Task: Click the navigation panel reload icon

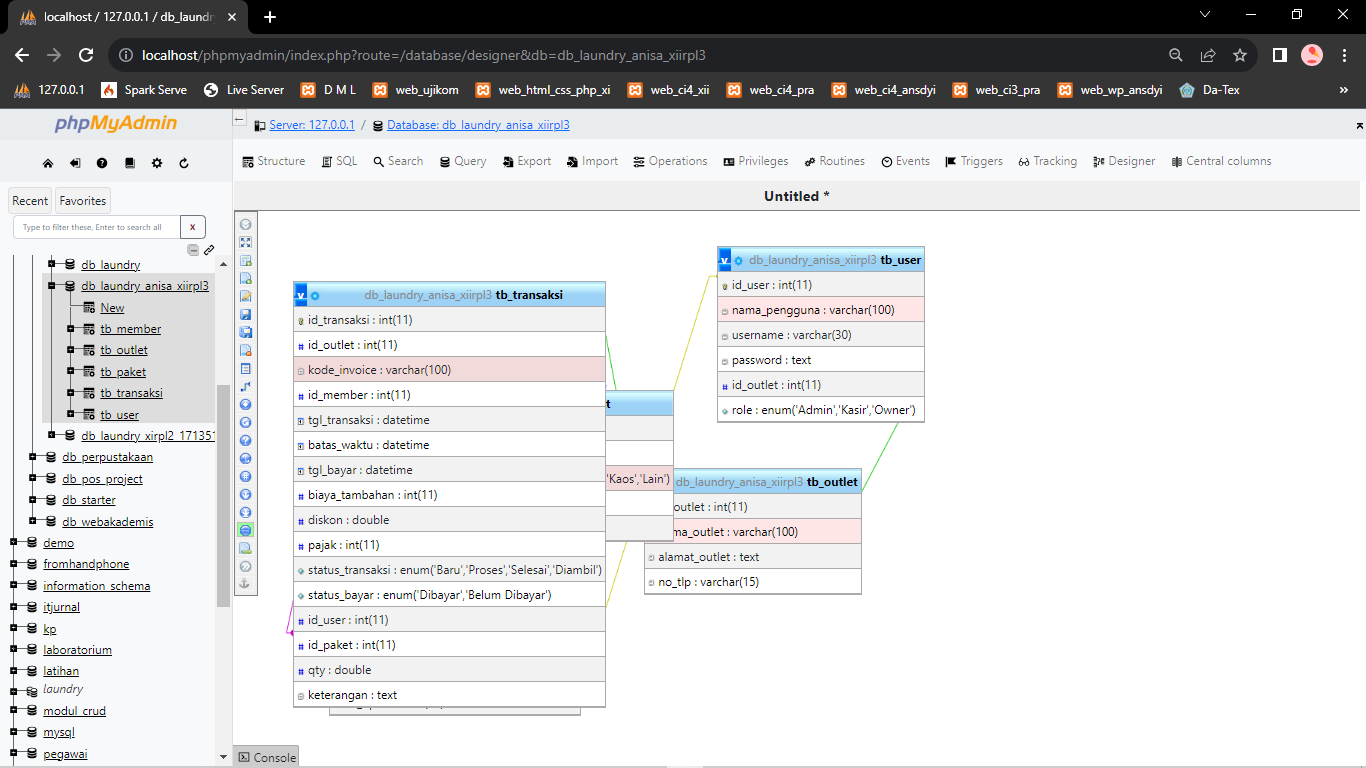Action: tap(184, 163)
